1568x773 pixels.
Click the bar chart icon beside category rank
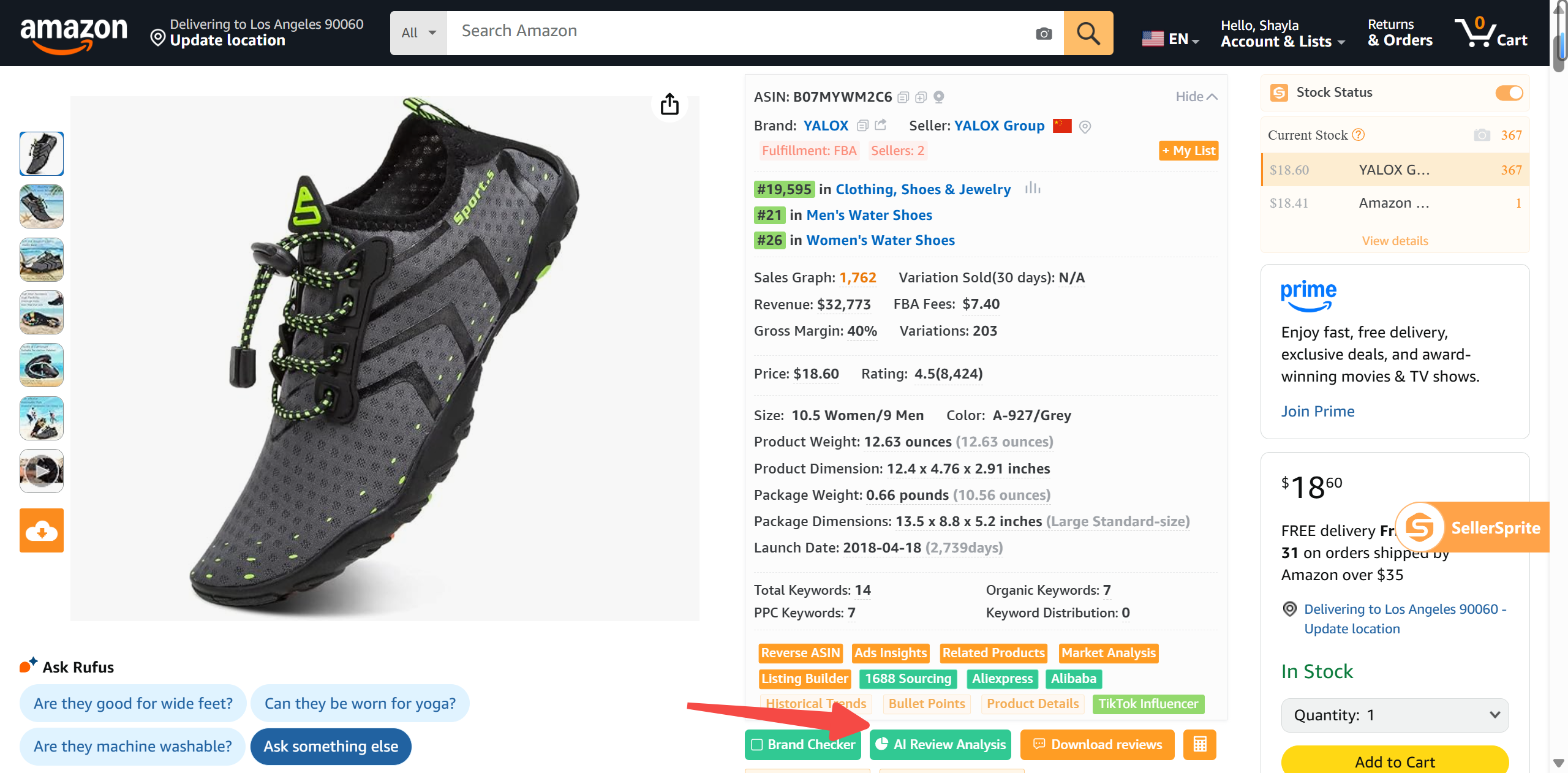(1033, 189)
